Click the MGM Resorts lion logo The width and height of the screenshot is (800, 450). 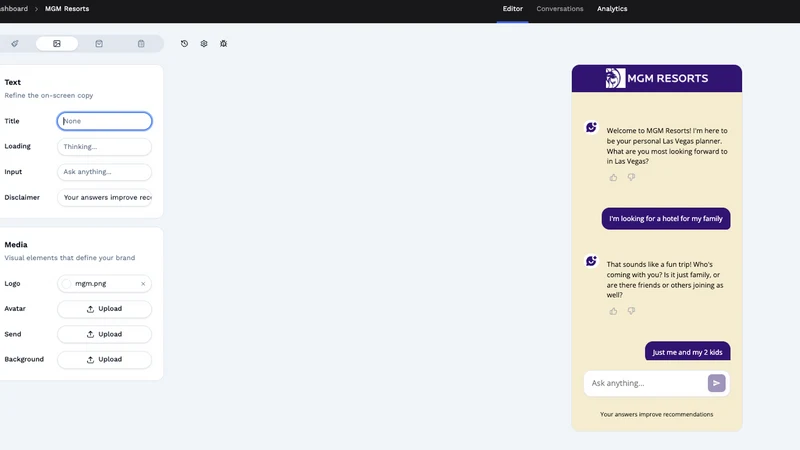tap(615, 78)
